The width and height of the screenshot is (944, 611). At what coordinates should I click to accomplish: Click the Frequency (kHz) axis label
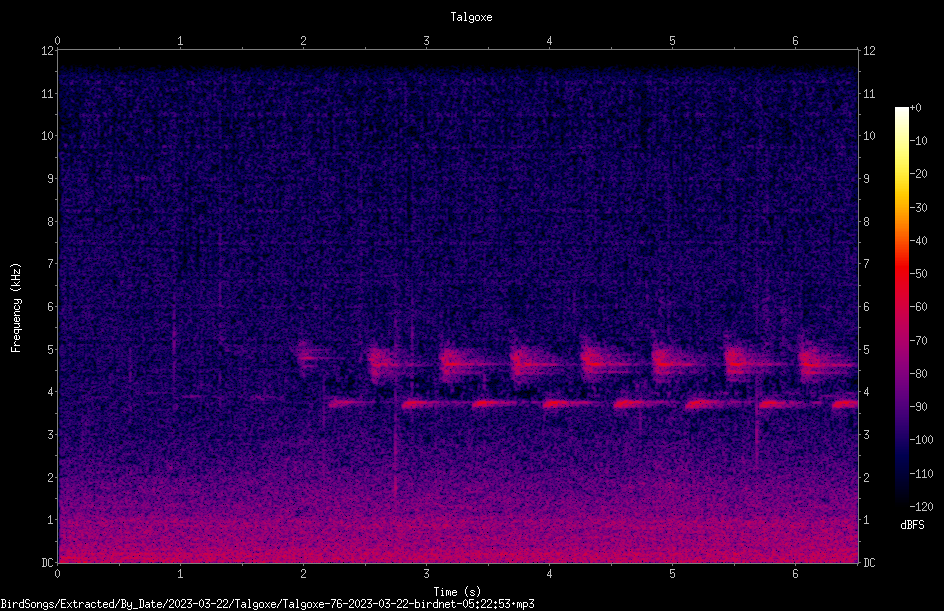pyautogui.click(x=16, y=307)
